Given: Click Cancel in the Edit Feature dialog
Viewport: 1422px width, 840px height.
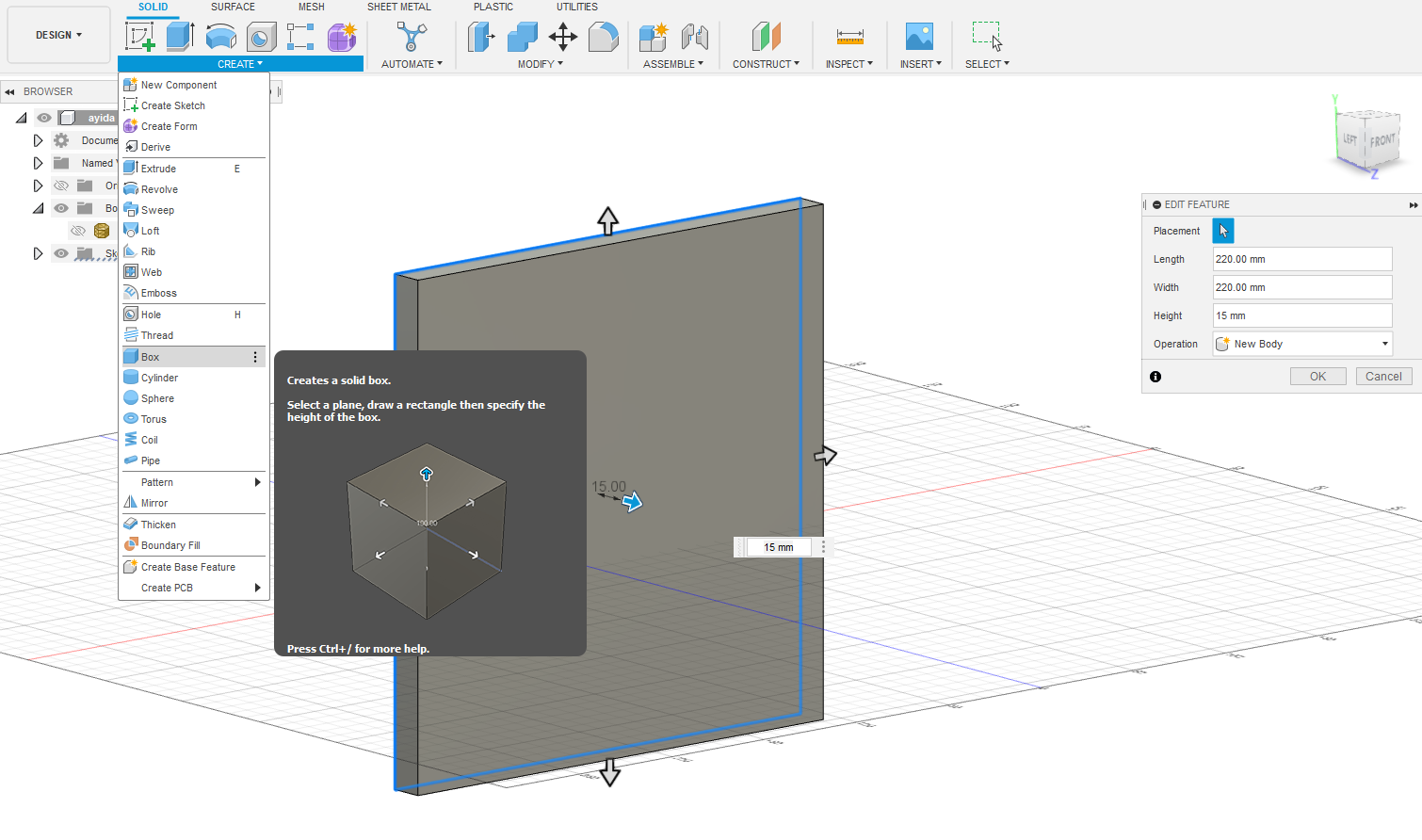Looking at the screenshot, I should coord(1383,377).
